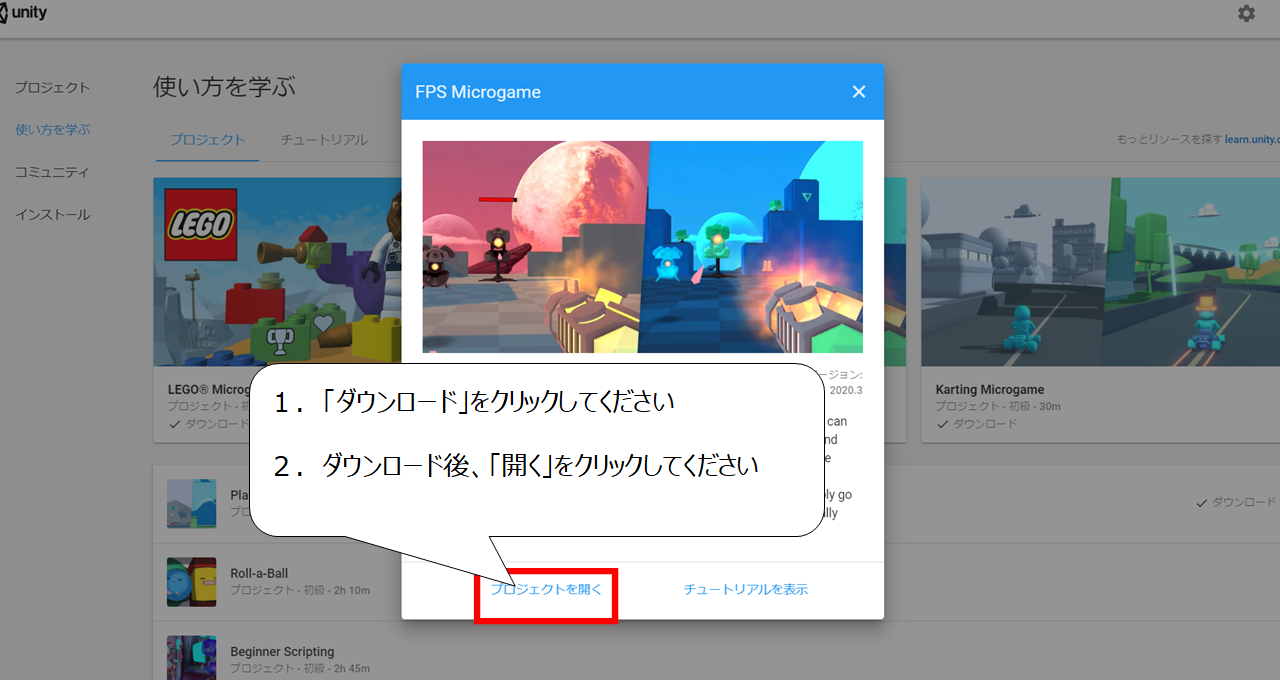Viewport: 1280px width, 680px height.
Task: Close the FPS Microgame dialog
Action: pos(858,92)
